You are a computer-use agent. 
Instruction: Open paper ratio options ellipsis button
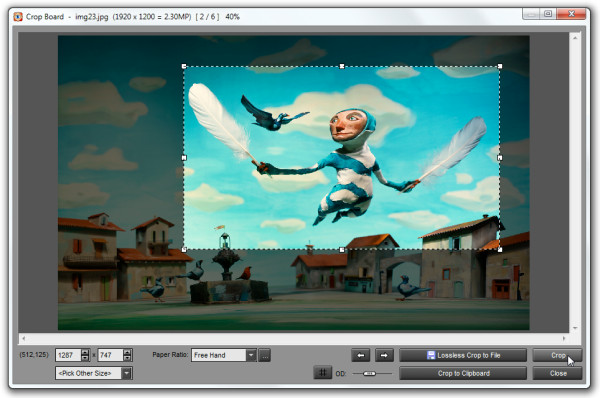click(x=264, y=355)
